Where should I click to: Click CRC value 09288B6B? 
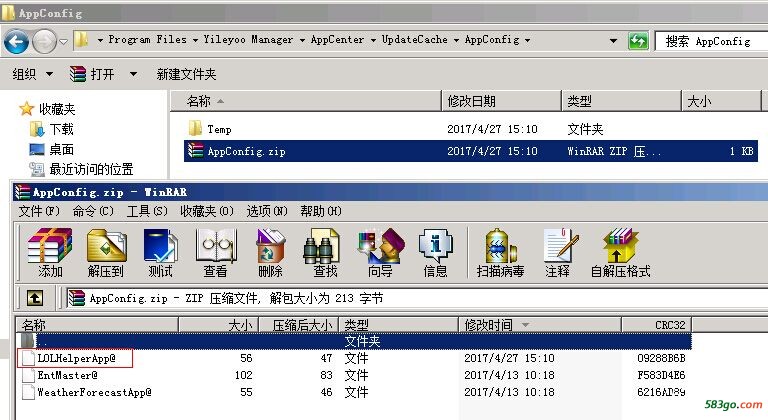(661, 358)
